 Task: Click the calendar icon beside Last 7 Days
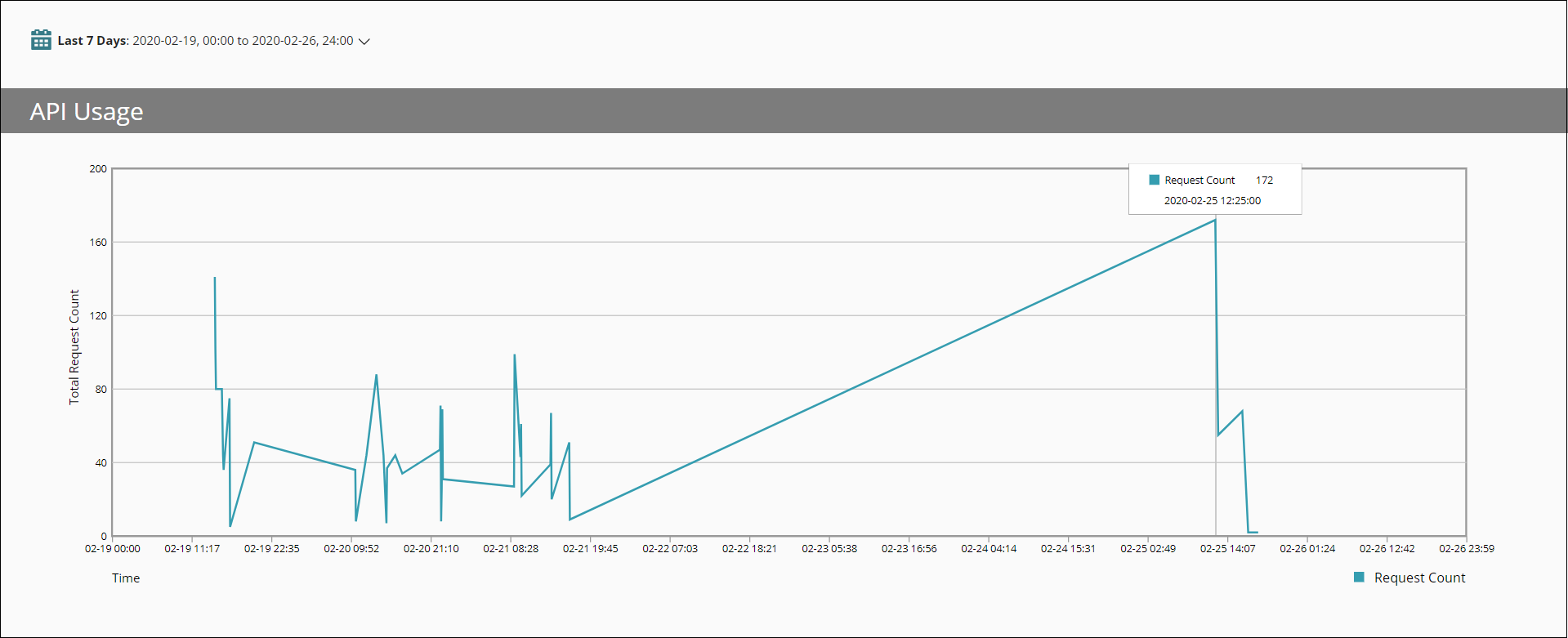(41, 40)
